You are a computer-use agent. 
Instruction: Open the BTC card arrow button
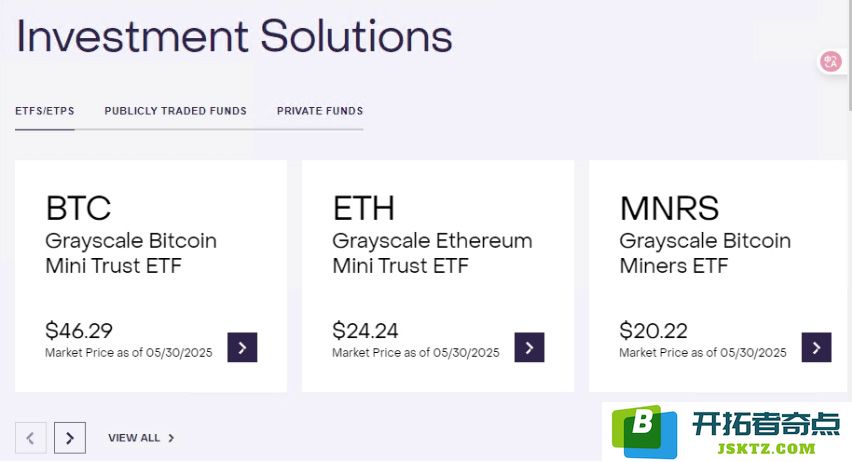[x=242, y=347]
